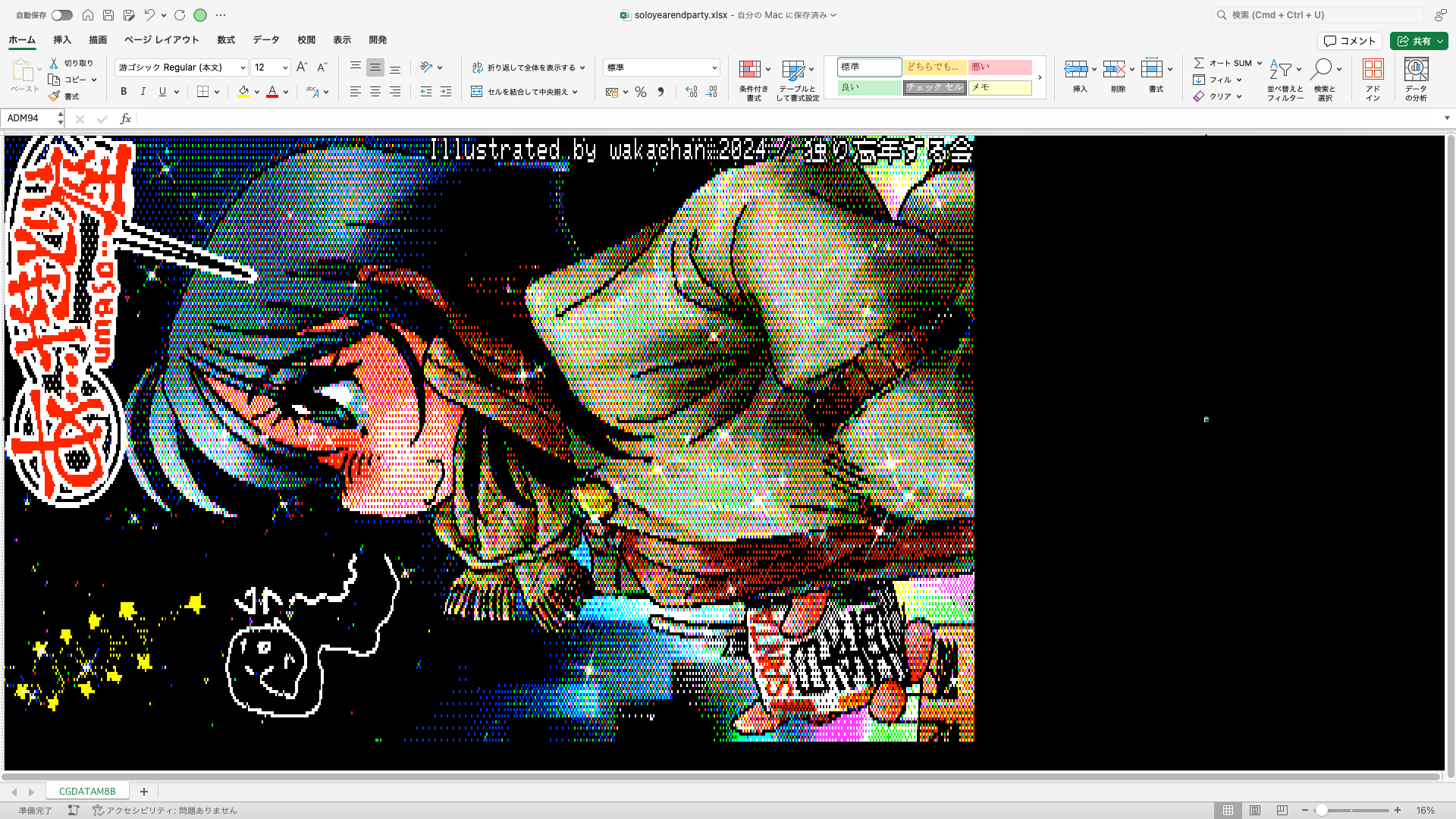The height and width of the screenshot is (819, 1456).
Task: Toggle center text horizontally
Action: (x=375, y=92)
